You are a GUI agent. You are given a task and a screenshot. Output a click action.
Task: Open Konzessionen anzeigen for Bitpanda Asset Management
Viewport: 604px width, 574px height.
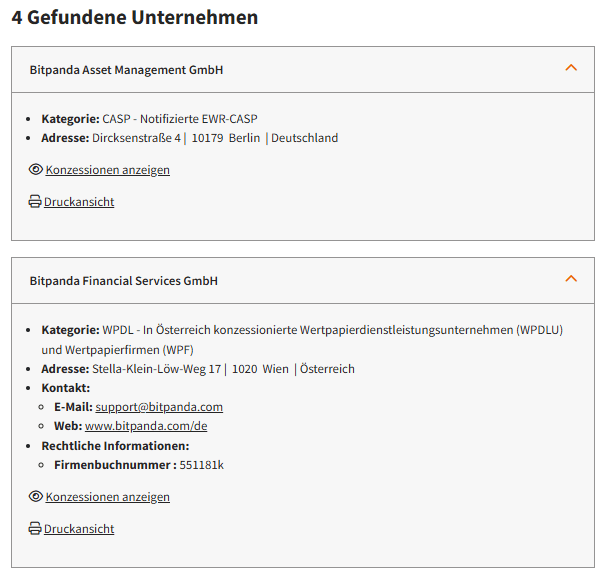coord(107,170)
